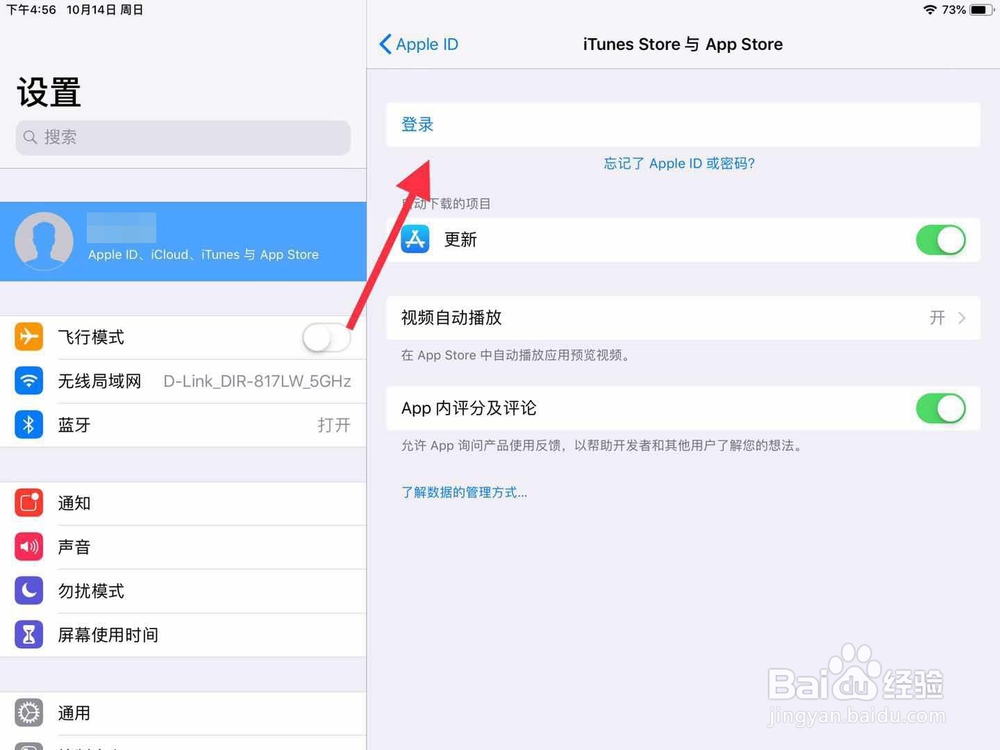Image resolution: width=1000 pixels, height=750 pixels.
Task: Tap the back chevron next to Apple ID
Action: pyautogui.click(x=385, y=44)
